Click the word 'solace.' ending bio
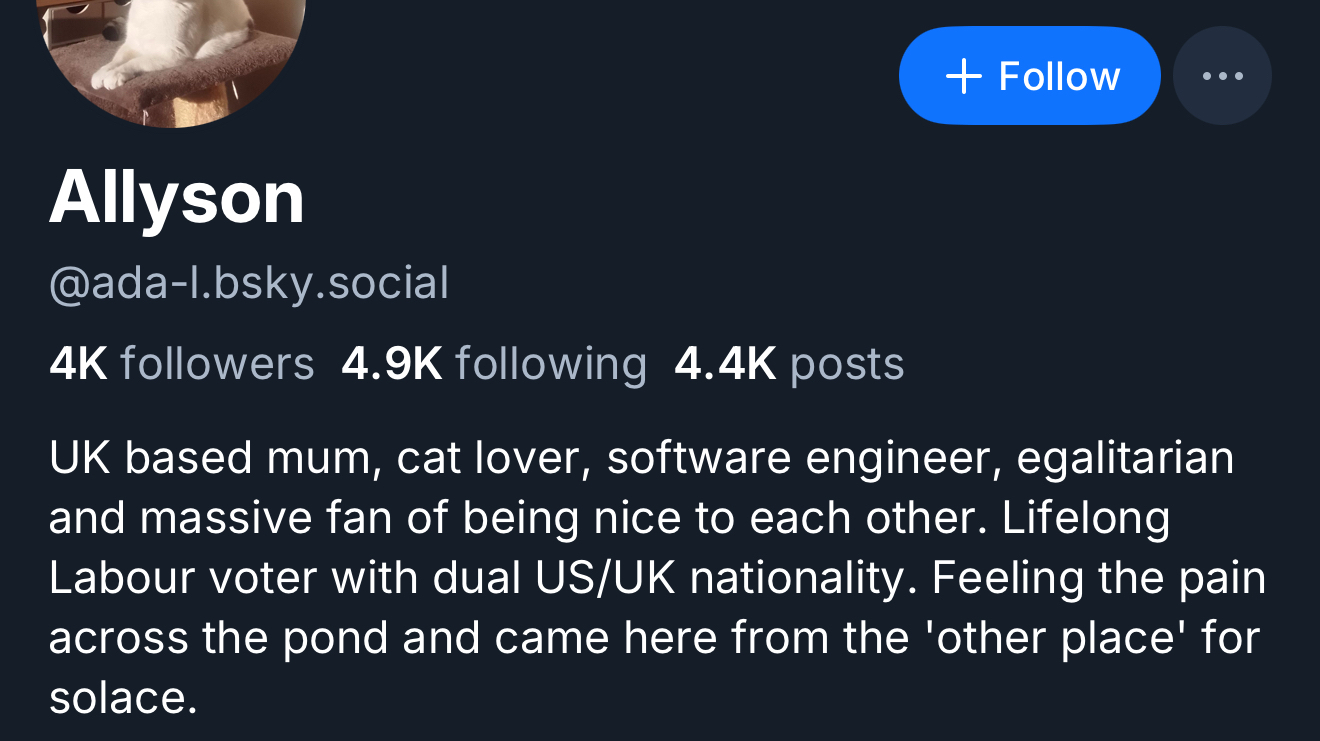The image size is (1320, 741). click(122, 698)
